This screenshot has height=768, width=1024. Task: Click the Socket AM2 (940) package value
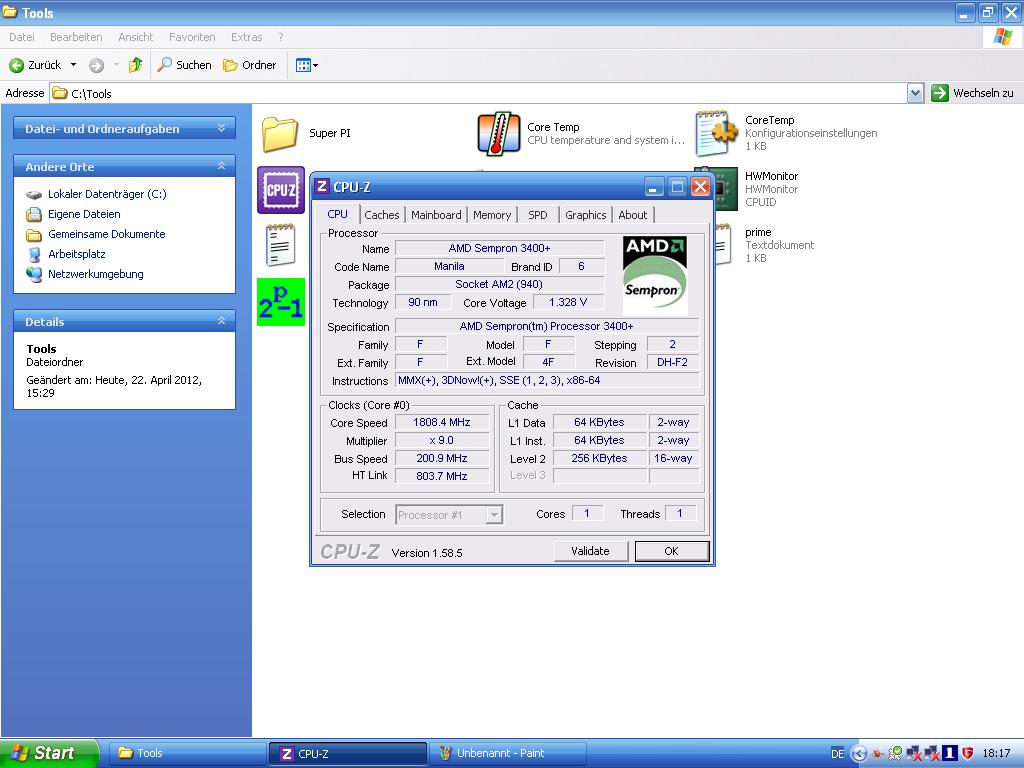(x=500, y=284)
